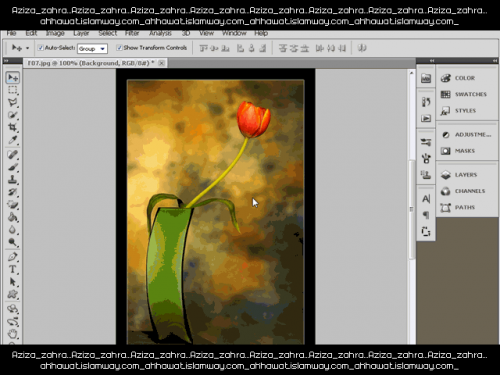500x375 pixels.
Task: Select the Quick Selection tool
Action: pyautogui.click(x=13, y=115)
